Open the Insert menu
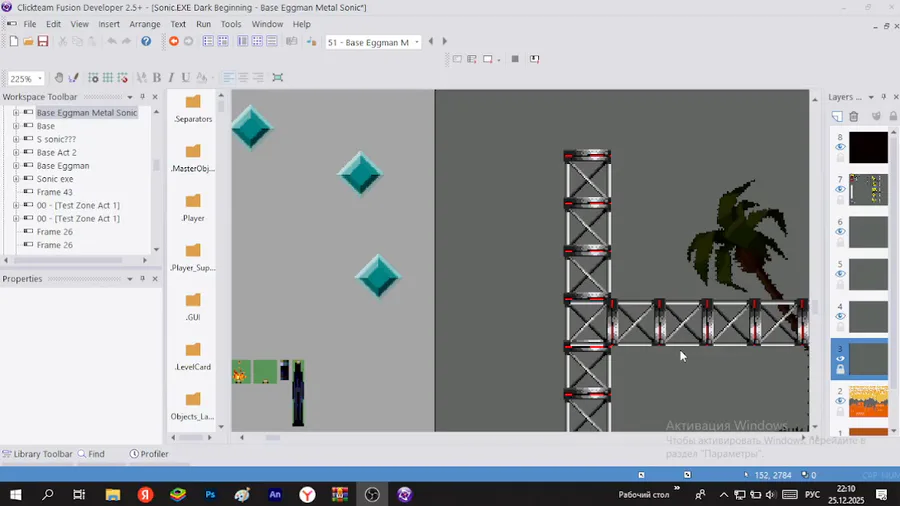This screenshot has width=900, height=506. pos(108,24)
